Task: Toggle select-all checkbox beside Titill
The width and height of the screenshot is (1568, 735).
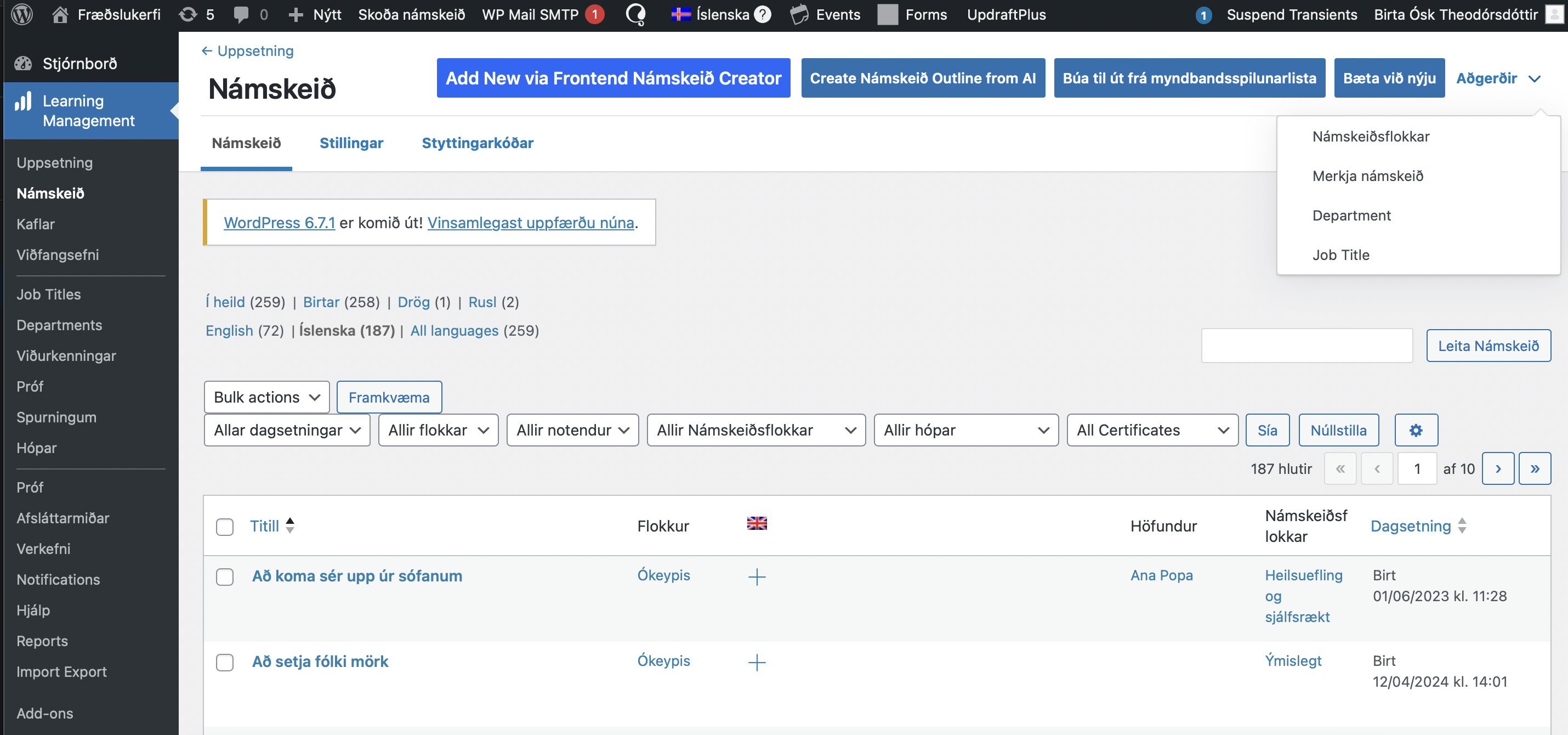Action: 225,526
